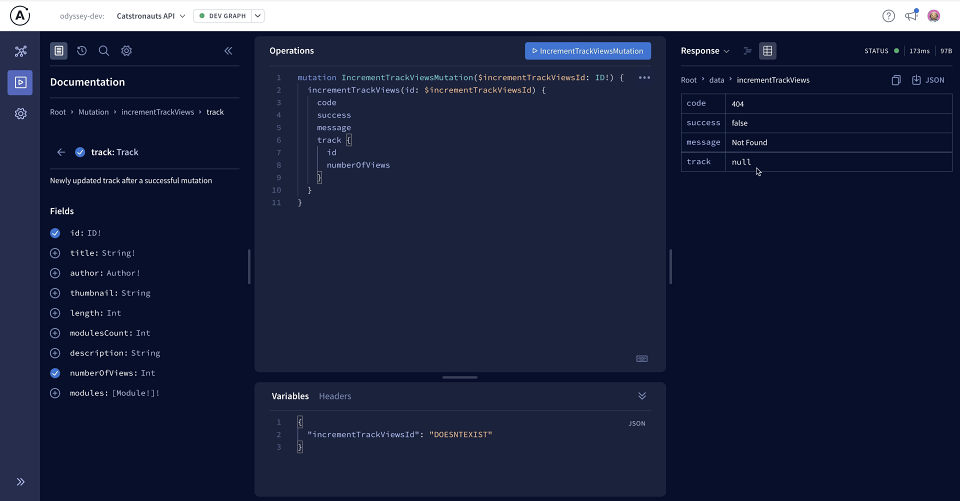Click the 173ms response time indicator

[919, 51]
